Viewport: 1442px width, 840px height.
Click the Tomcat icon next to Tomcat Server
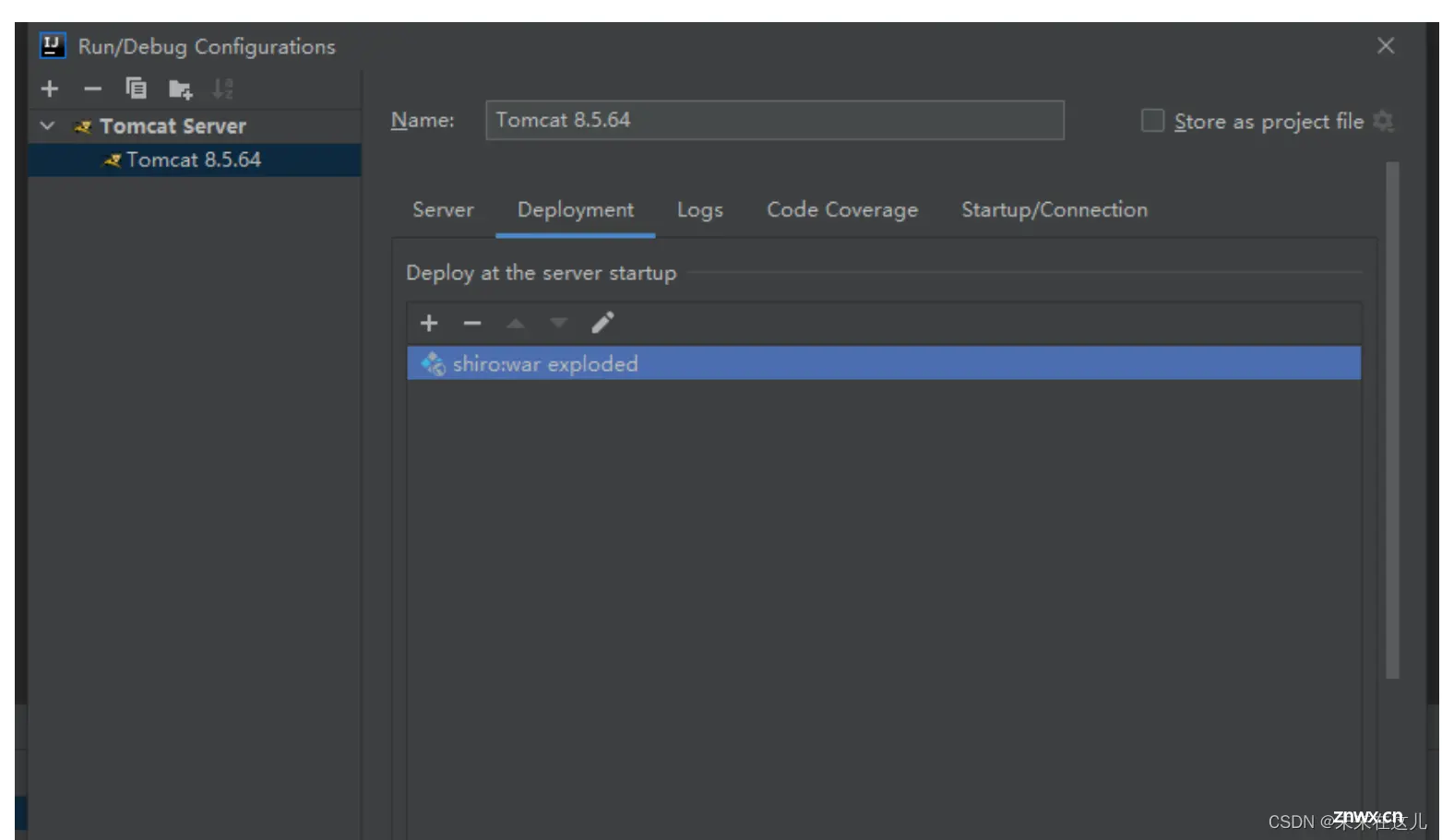83,126
